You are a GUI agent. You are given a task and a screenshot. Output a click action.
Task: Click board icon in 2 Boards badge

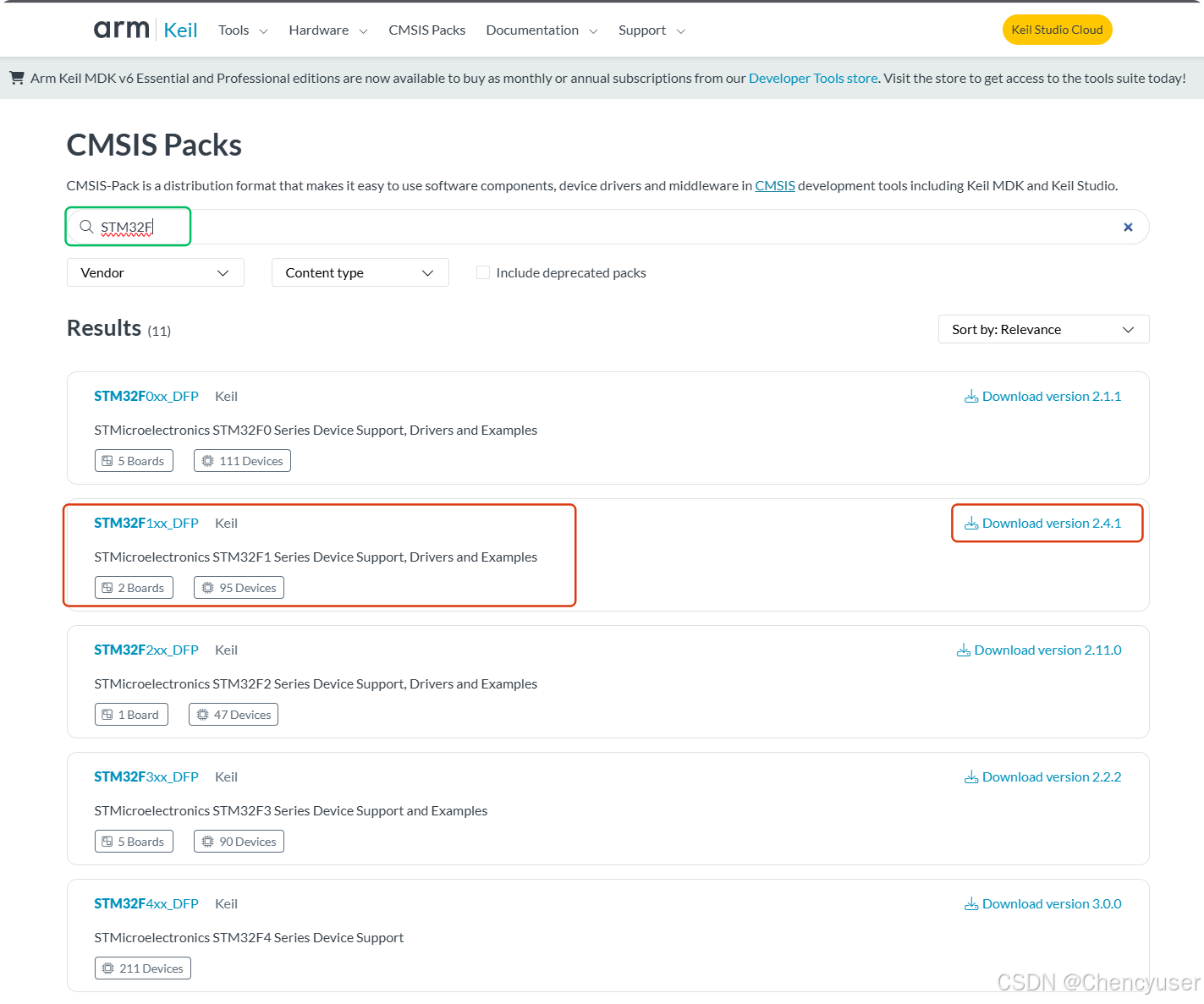(107, 588)
